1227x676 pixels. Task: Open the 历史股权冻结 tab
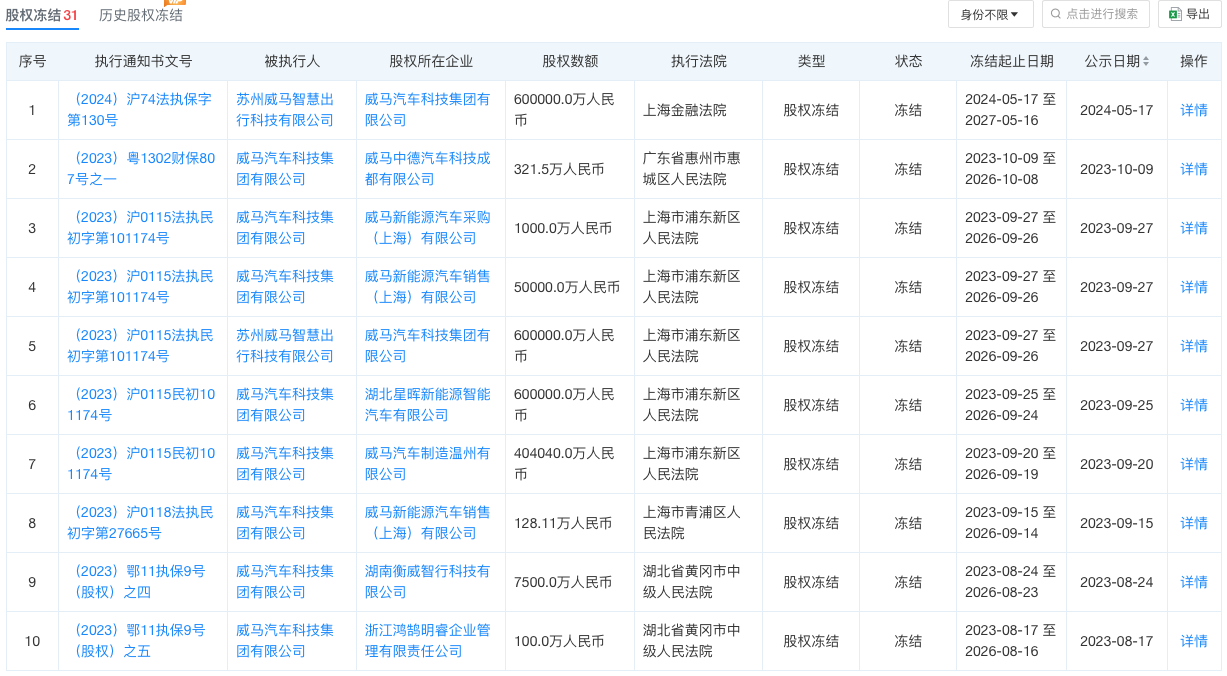click(x=141, y=15)
